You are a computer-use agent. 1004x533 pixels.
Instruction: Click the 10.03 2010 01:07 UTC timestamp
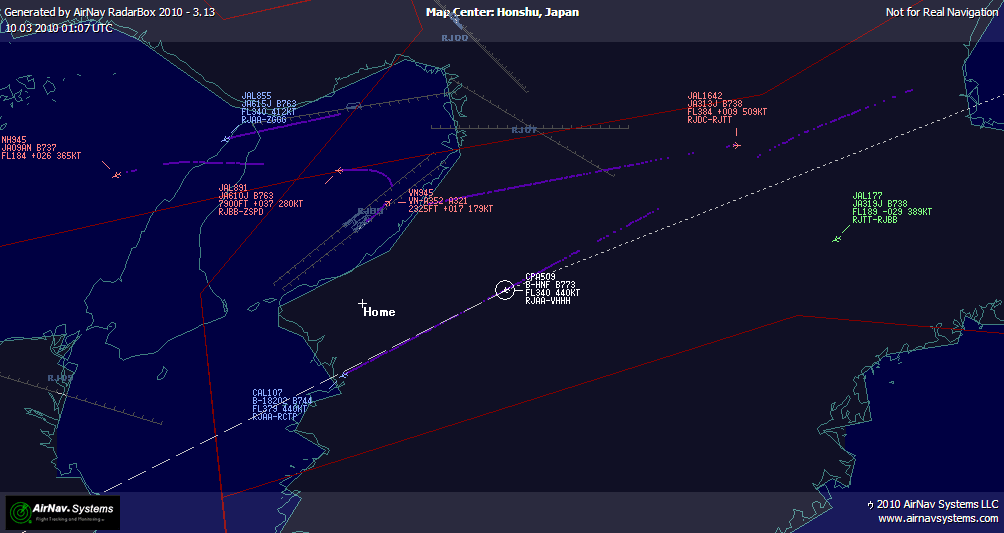coord(59,28)
